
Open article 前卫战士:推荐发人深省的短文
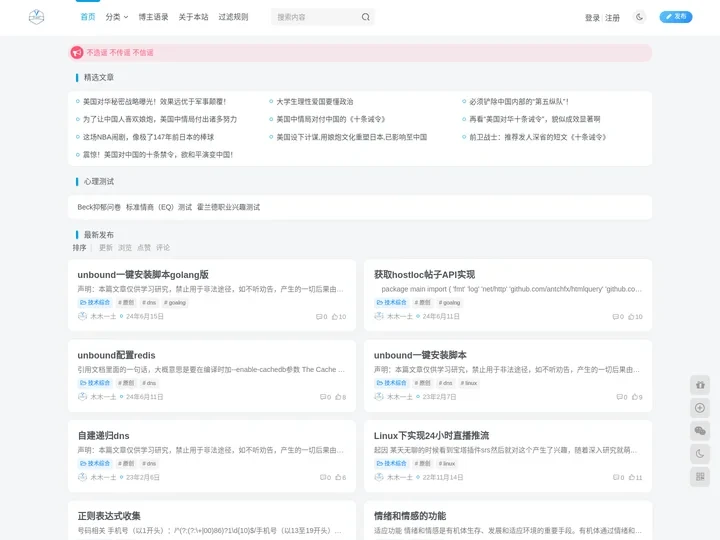click(538, 137)
